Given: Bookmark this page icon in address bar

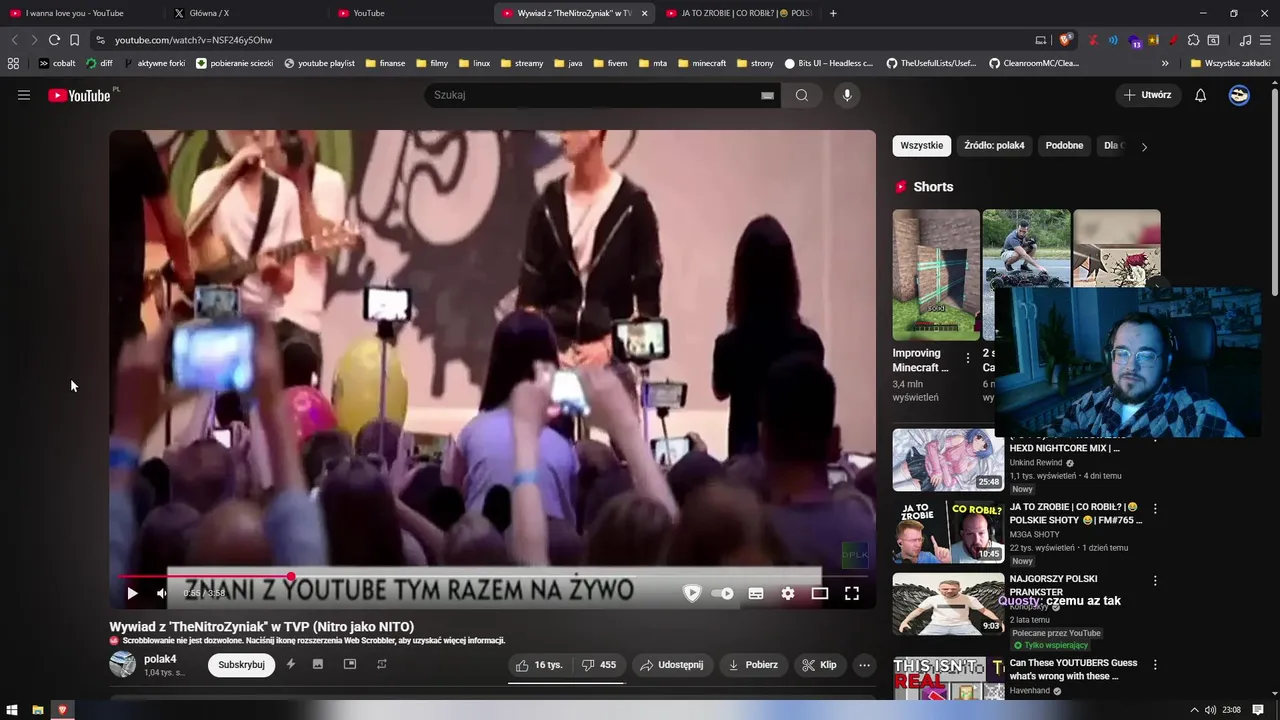Looking at the screenshot, I should 74,40.
